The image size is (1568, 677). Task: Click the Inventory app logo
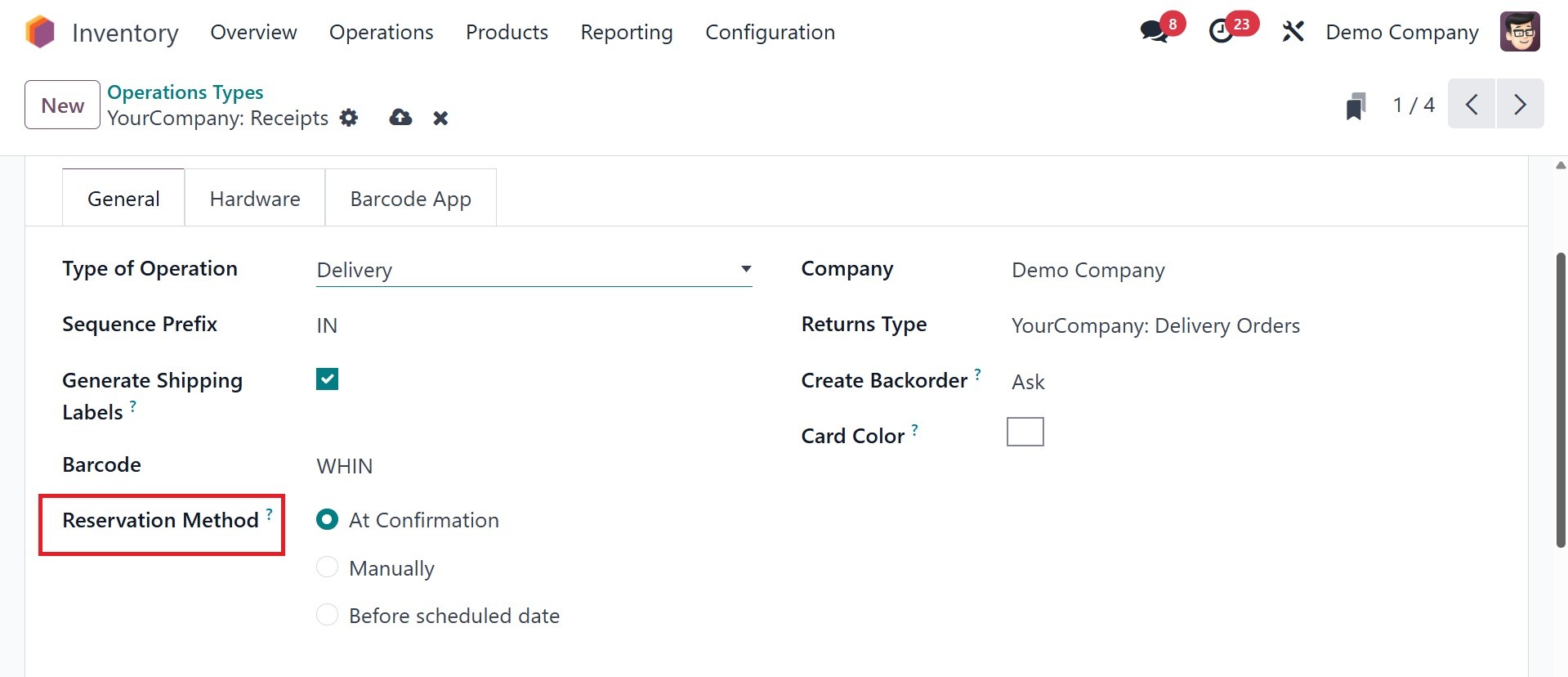(x=39, y=32)
